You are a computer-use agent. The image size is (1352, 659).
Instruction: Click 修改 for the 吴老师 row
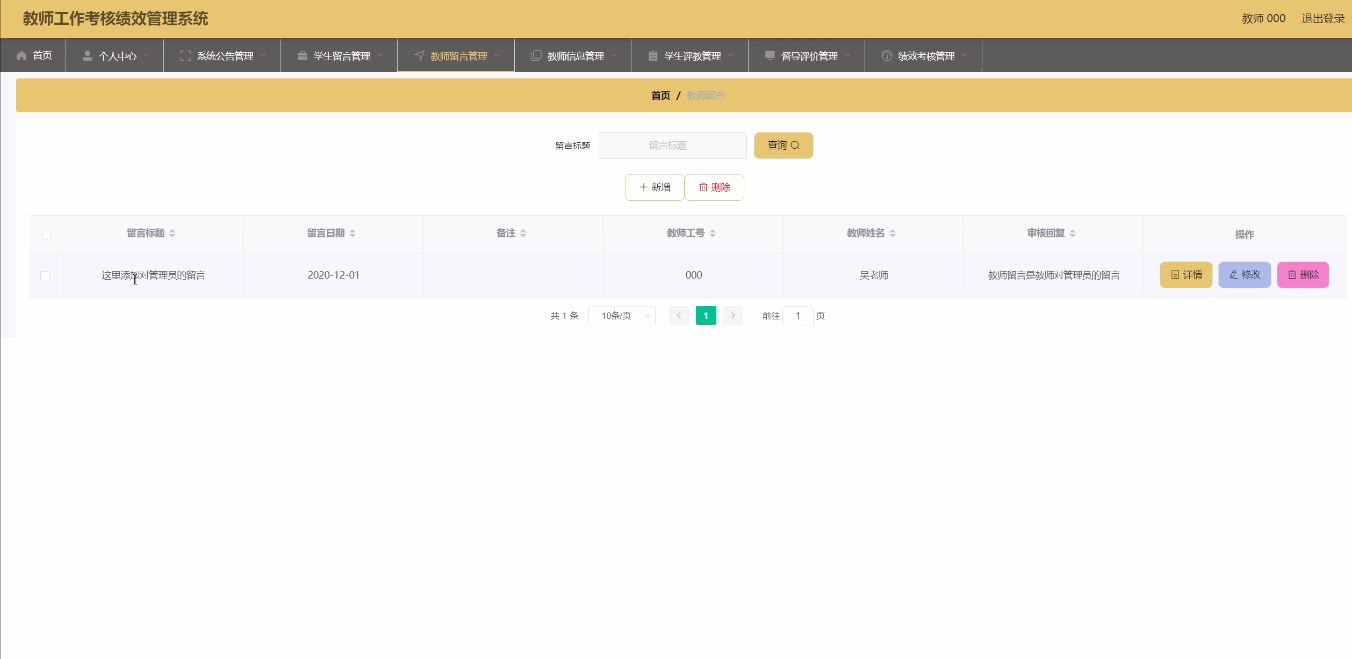pyautogui.click(x=1244, y=275)
